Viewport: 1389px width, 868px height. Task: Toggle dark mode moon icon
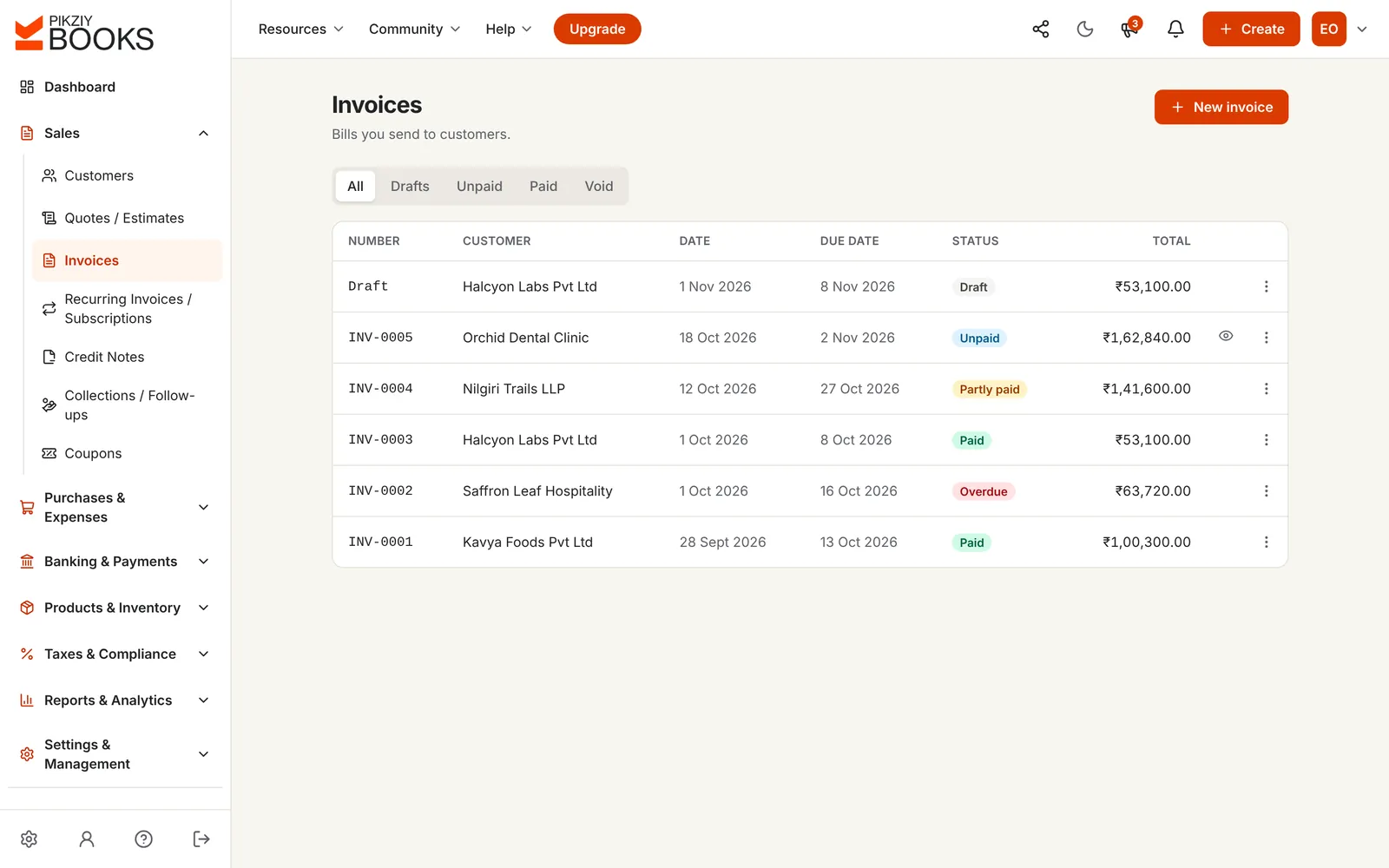point(1085,30)
